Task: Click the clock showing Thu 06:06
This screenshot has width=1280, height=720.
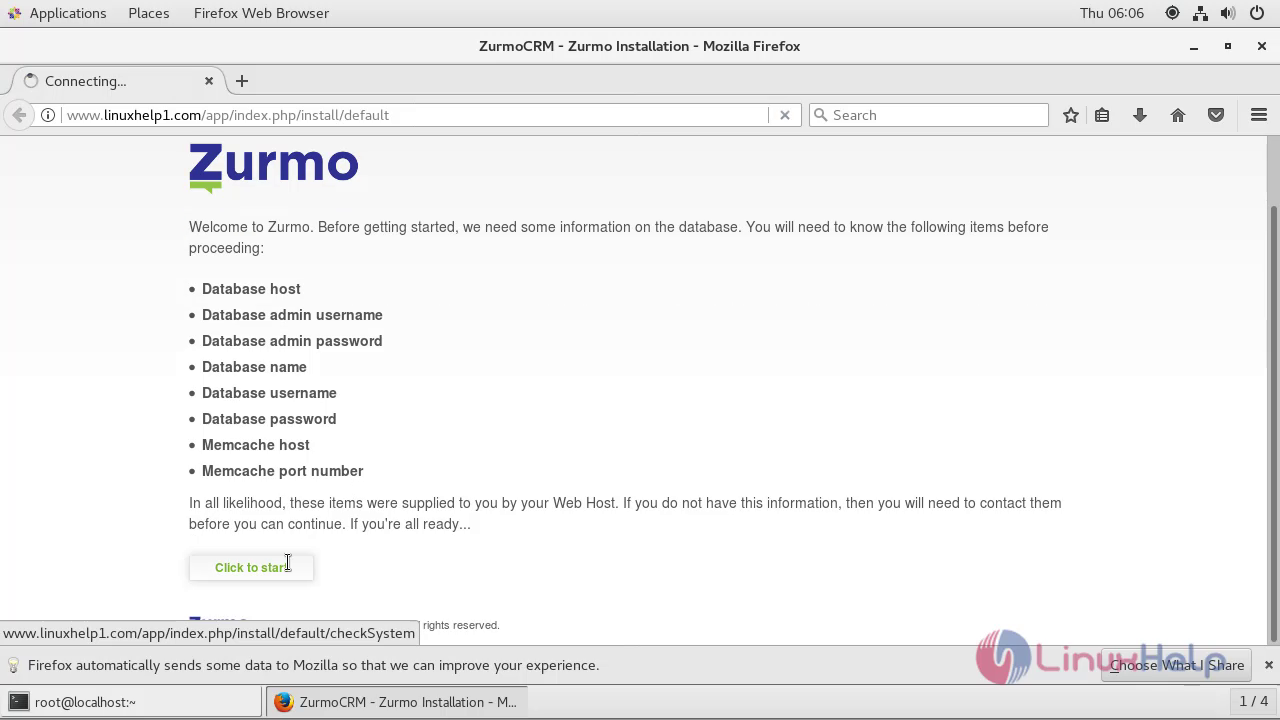Action: (x=1111, y=13)
